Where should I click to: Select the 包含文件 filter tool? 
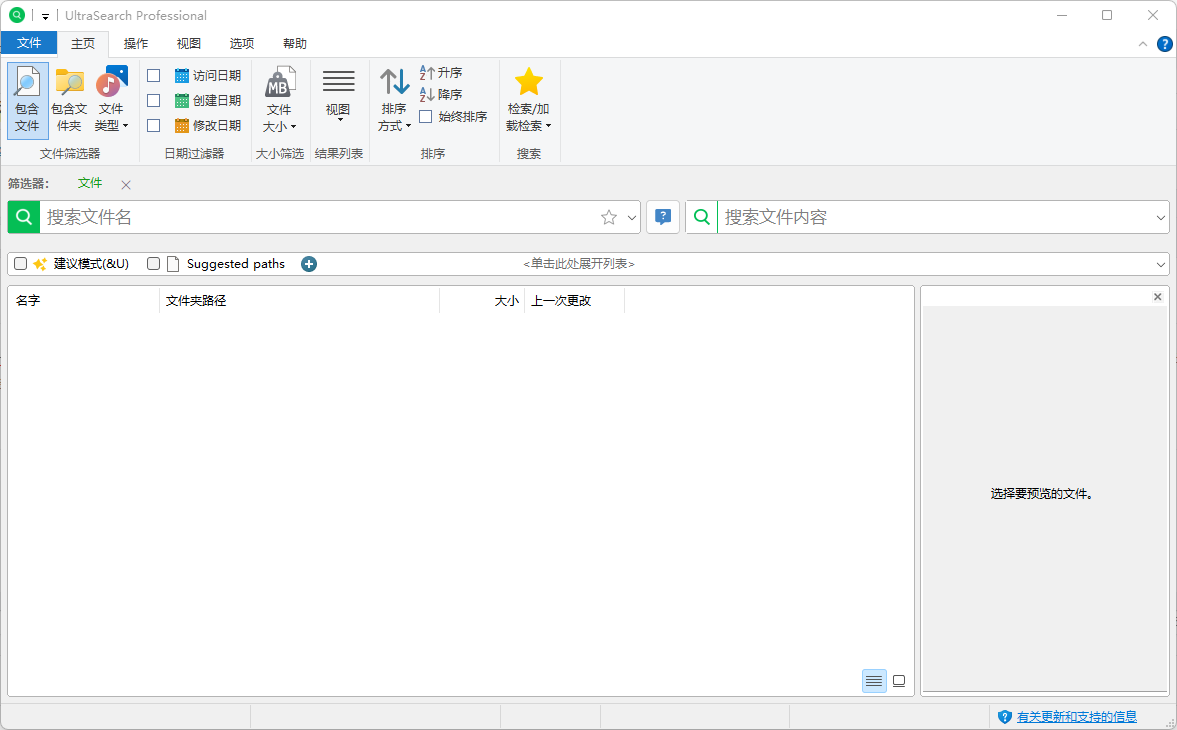[27, 100]
